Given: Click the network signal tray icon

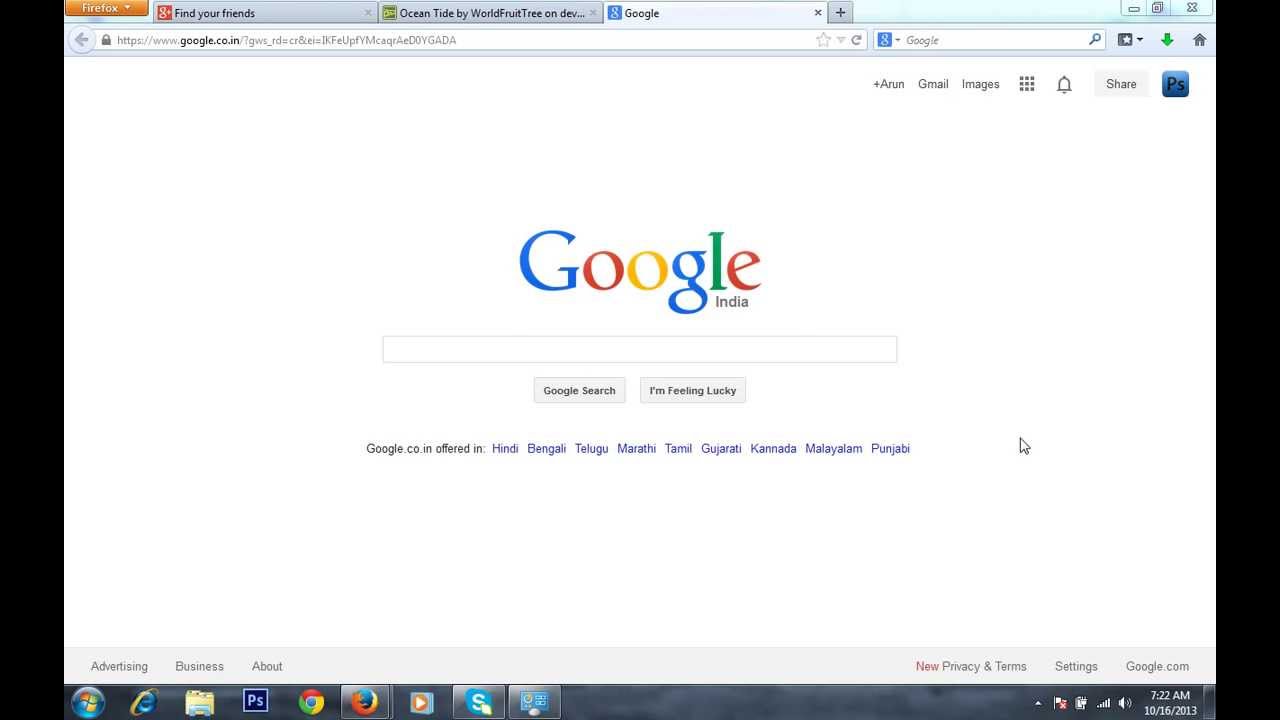Looking at the screenshot, I should coord(1103,703).
